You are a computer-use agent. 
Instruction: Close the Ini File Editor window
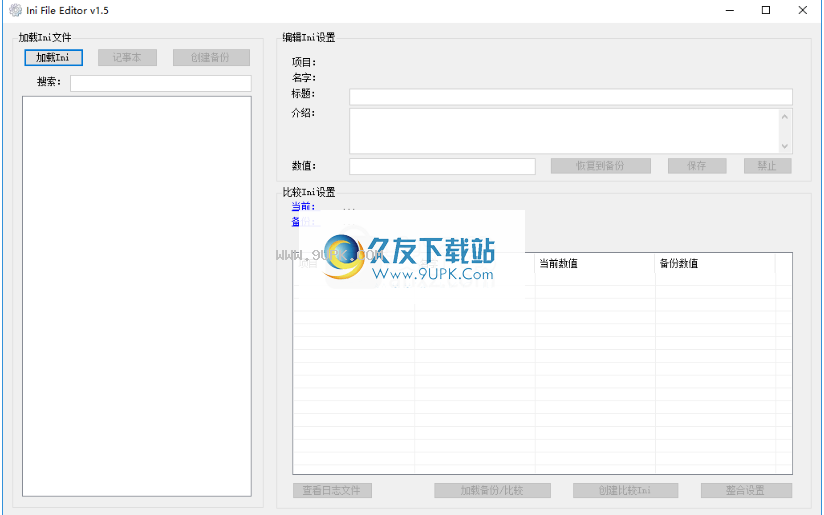tap(802, 10)
